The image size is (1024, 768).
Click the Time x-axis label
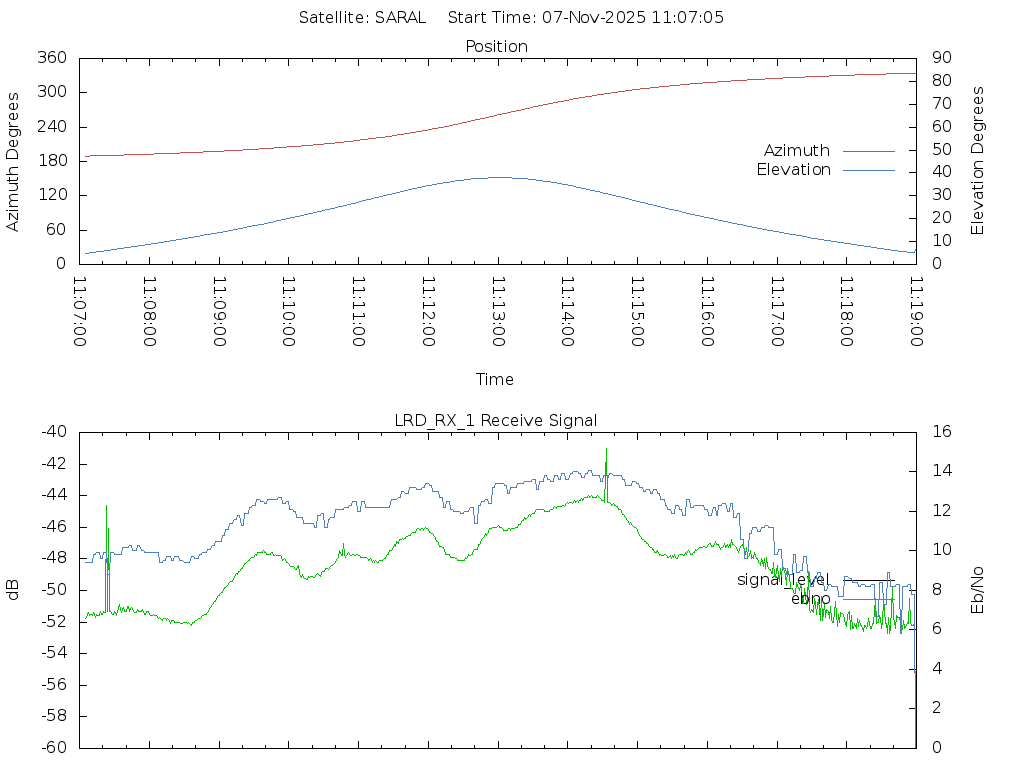pyautogui.click(x=495, y=380)
